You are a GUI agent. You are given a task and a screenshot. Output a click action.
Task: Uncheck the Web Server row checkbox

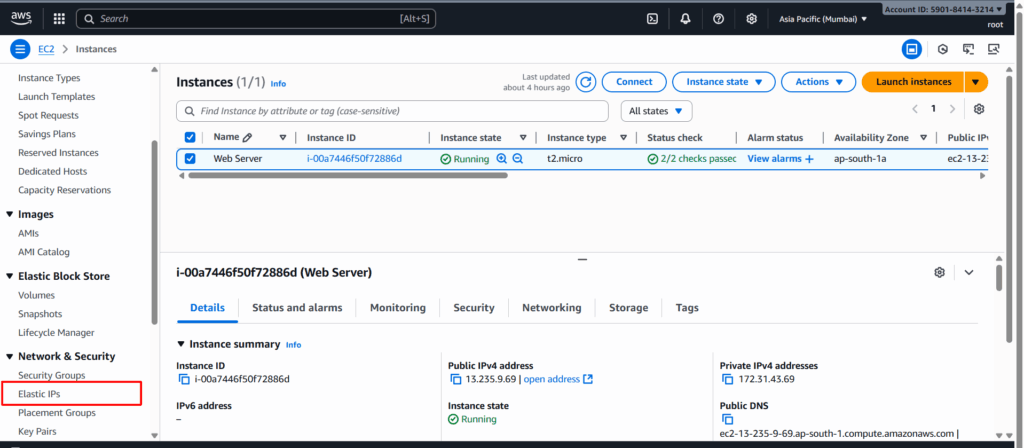tap(190, 158)
